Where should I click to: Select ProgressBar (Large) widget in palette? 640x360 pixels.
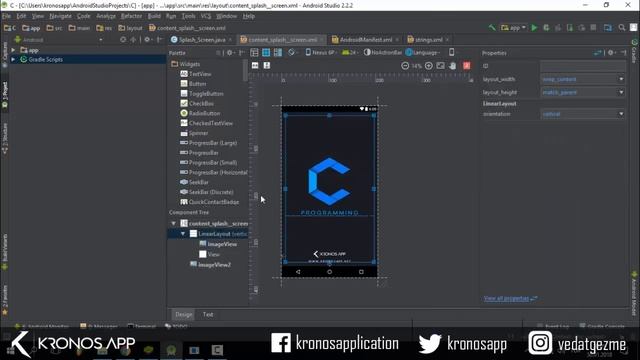[209, 143]
